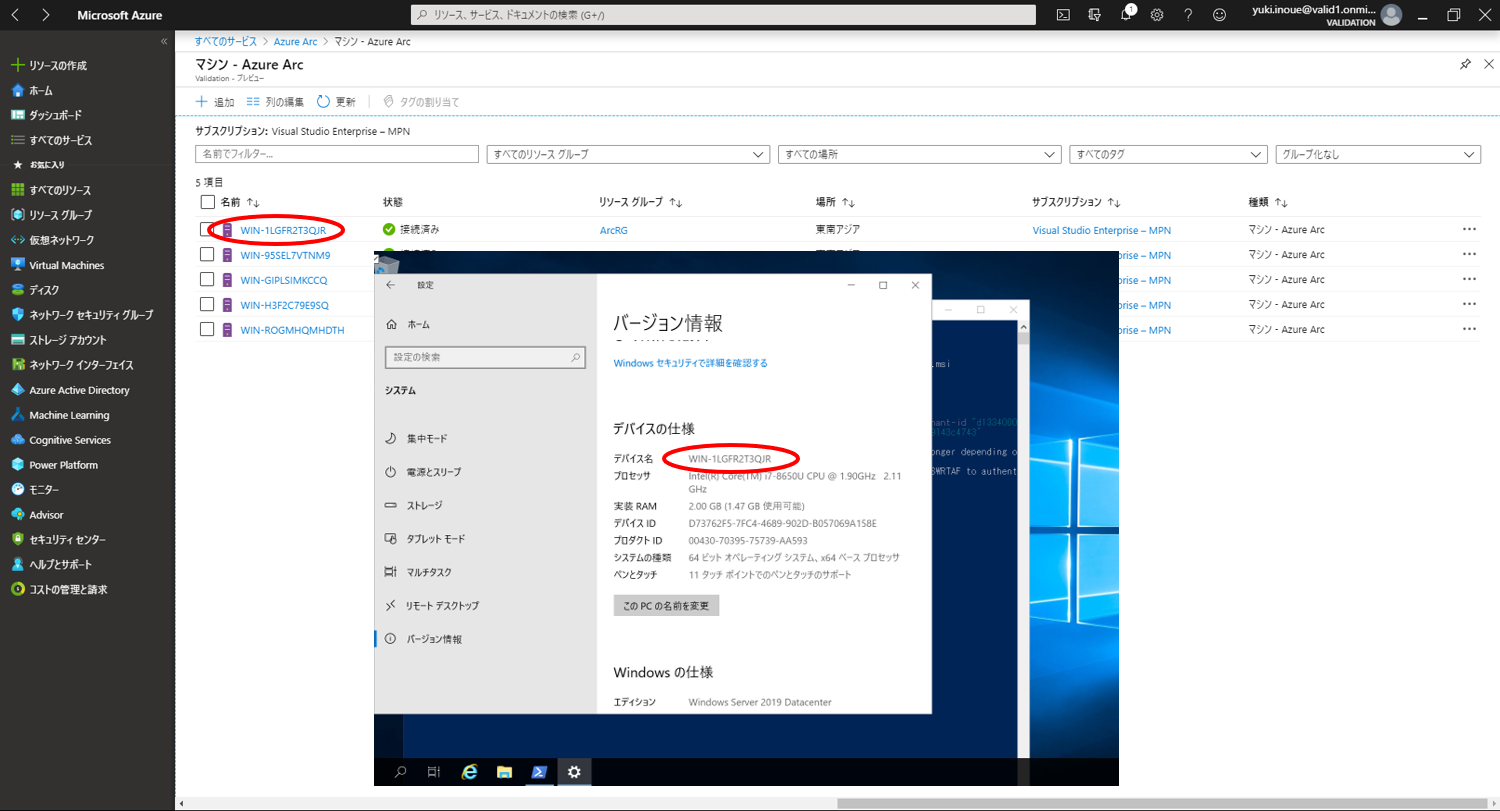Tick the select-all checkbox in header
1500x811 pixels.
coord(207,202)
